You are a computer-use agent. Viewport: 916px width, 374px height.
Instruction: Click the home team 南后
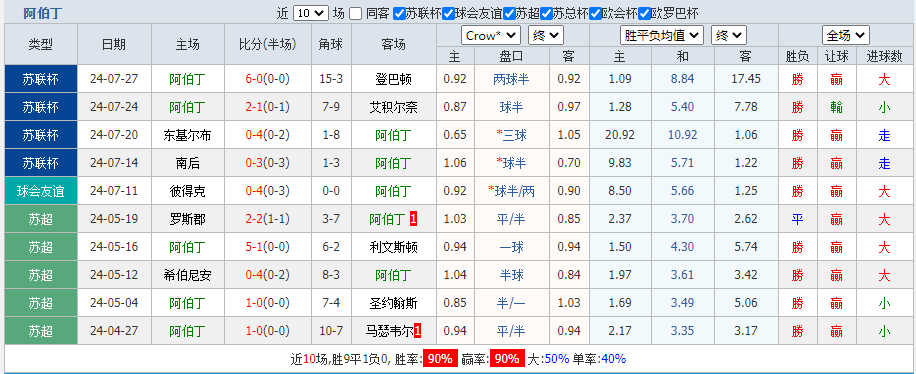point(188,163)
